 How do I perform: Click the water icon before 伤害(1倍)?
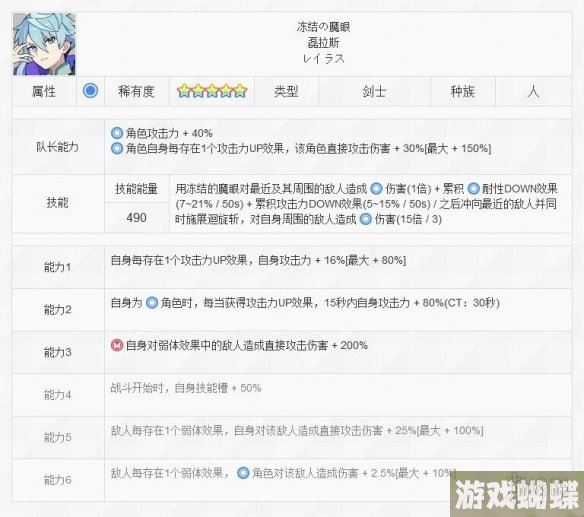tap(376, 189)
